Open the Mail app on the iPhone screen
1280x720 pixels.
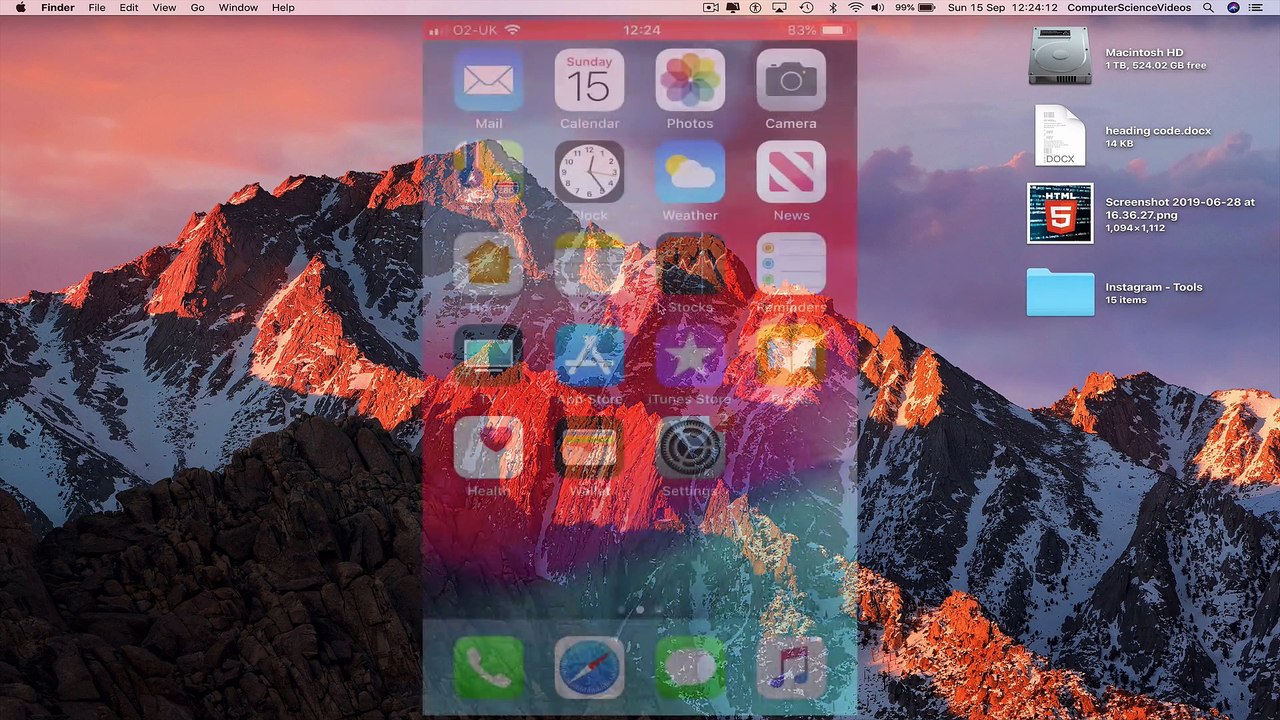(x=488, y=80)
